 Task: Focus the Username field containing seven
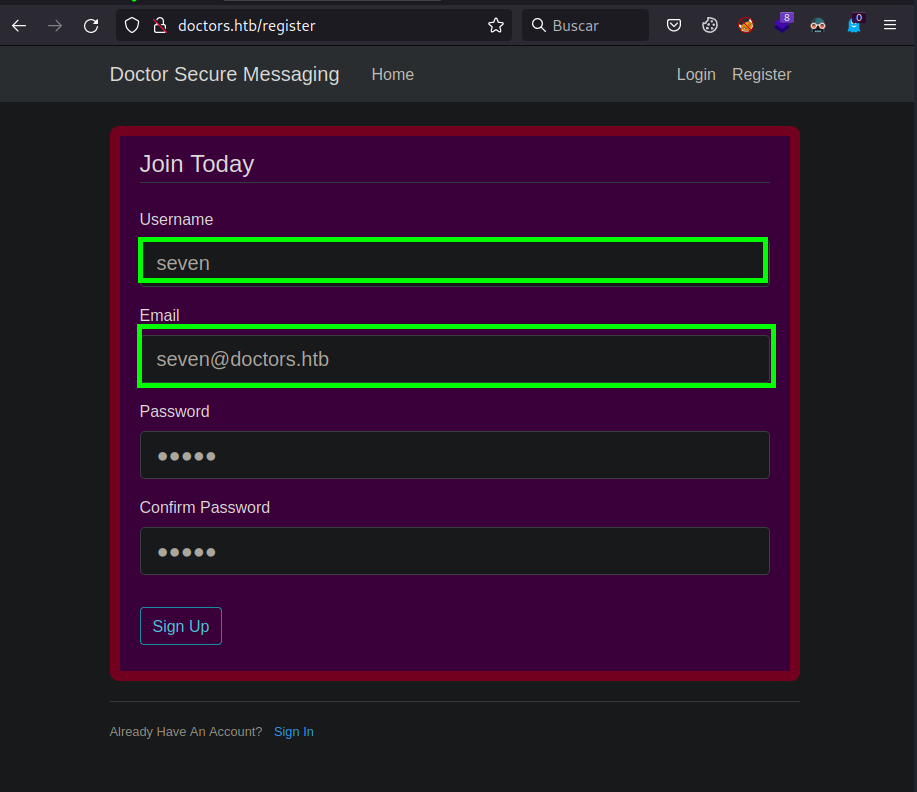point(453,263)
